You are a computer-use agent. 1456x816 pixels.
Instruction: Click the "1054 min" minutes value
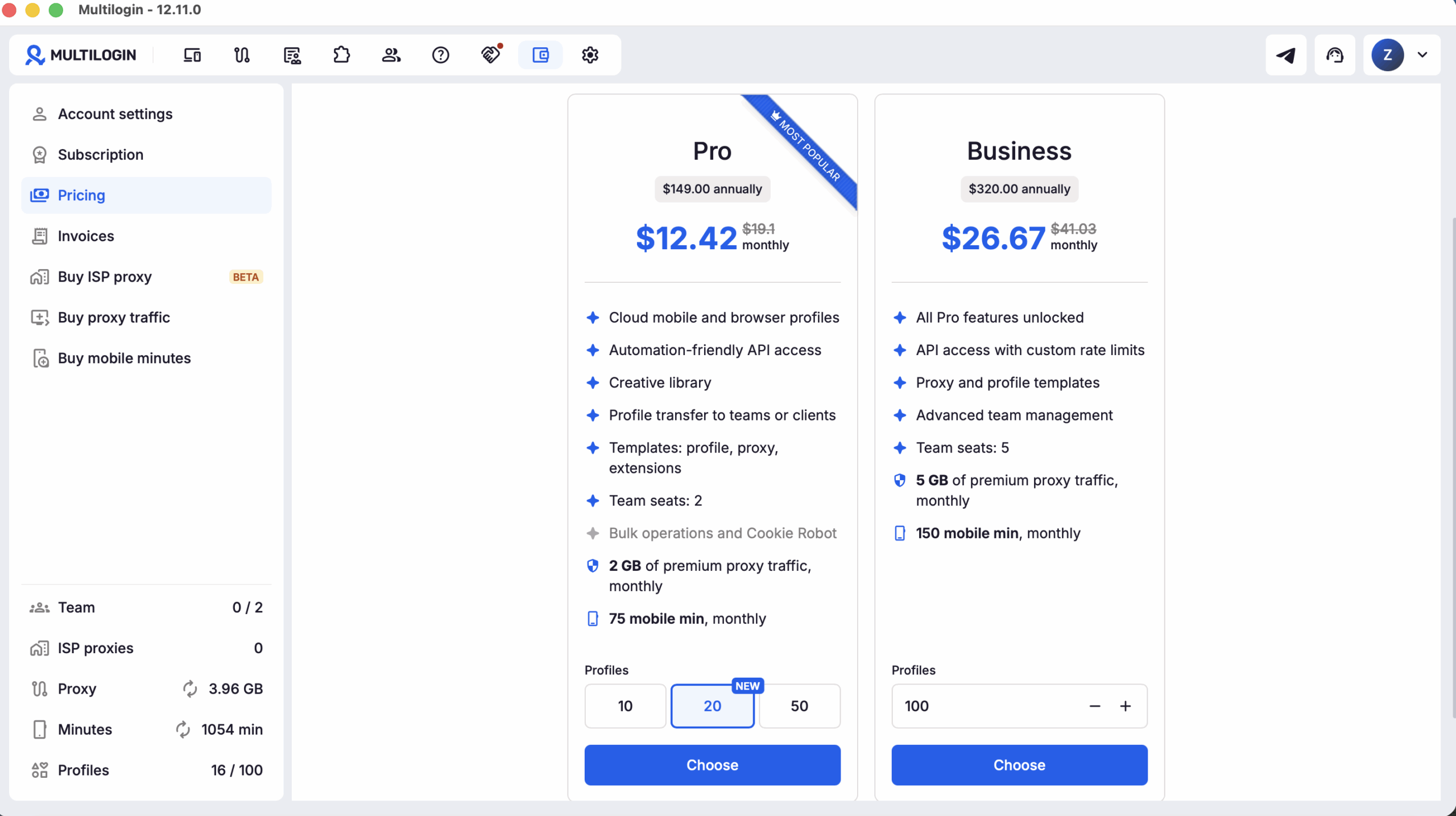click(232, 730)
